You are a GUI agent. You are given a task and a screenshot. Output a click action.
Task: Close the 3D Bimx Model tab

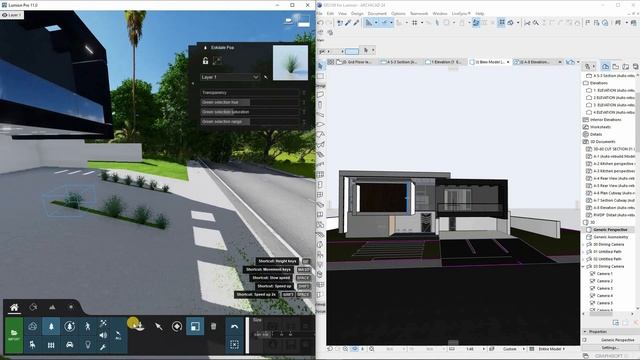pos(508,62)
